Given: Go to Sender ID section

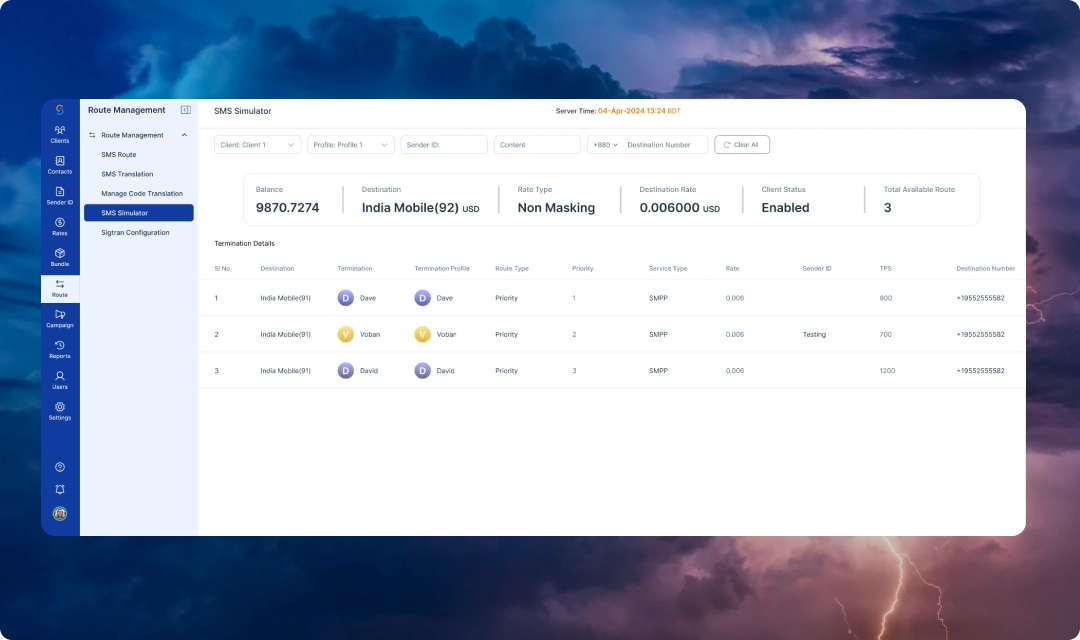Looking at the screenshot, I should pyautogui.click(x=60, y=195).
